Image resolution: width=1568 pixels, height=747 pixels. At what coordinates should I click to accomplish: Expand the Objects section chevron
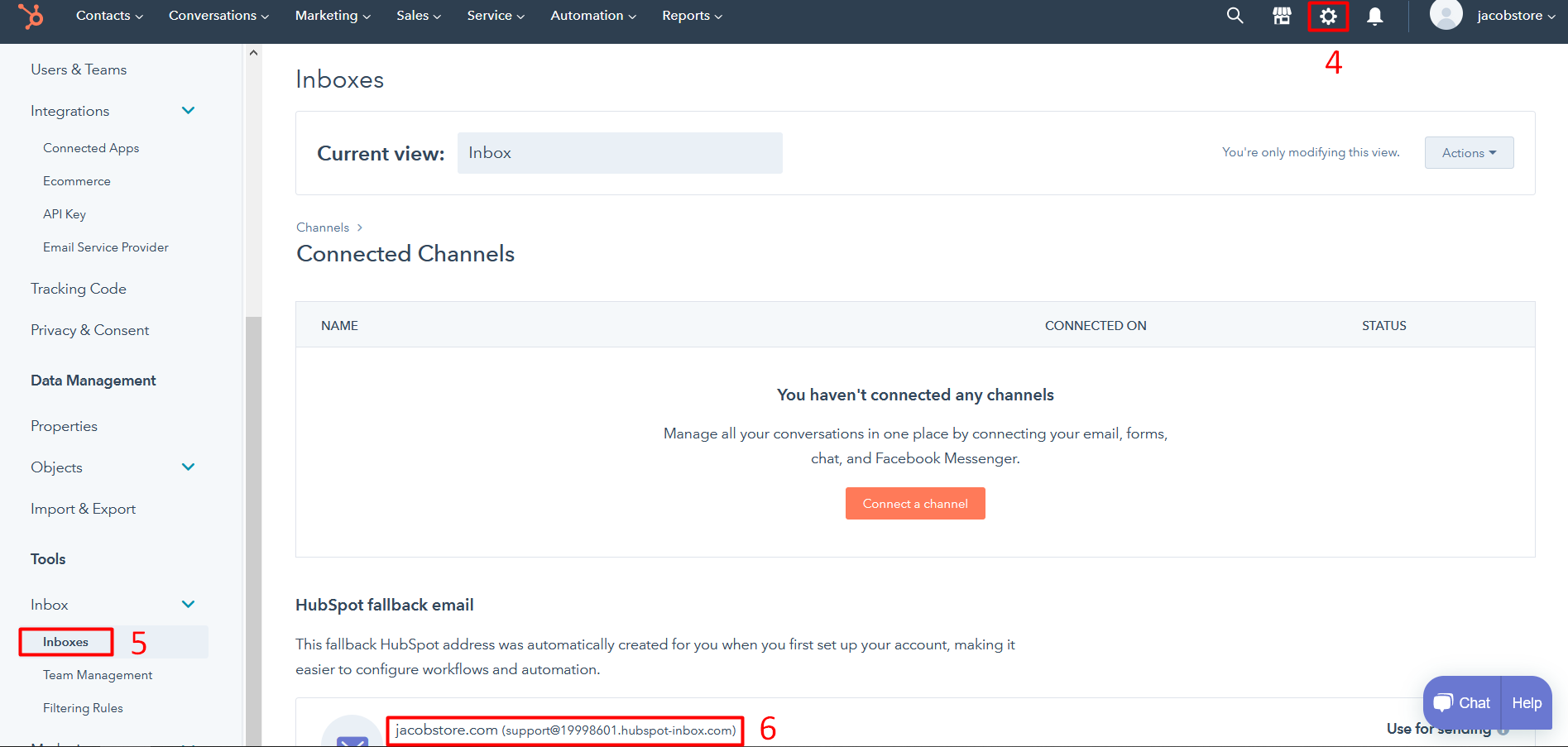(x=188, y=467)
